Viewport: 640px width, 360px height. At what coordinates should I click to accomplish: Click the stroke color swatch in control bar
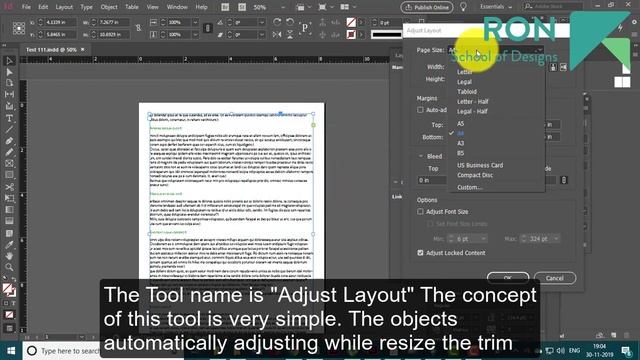(x=351, y=35)
